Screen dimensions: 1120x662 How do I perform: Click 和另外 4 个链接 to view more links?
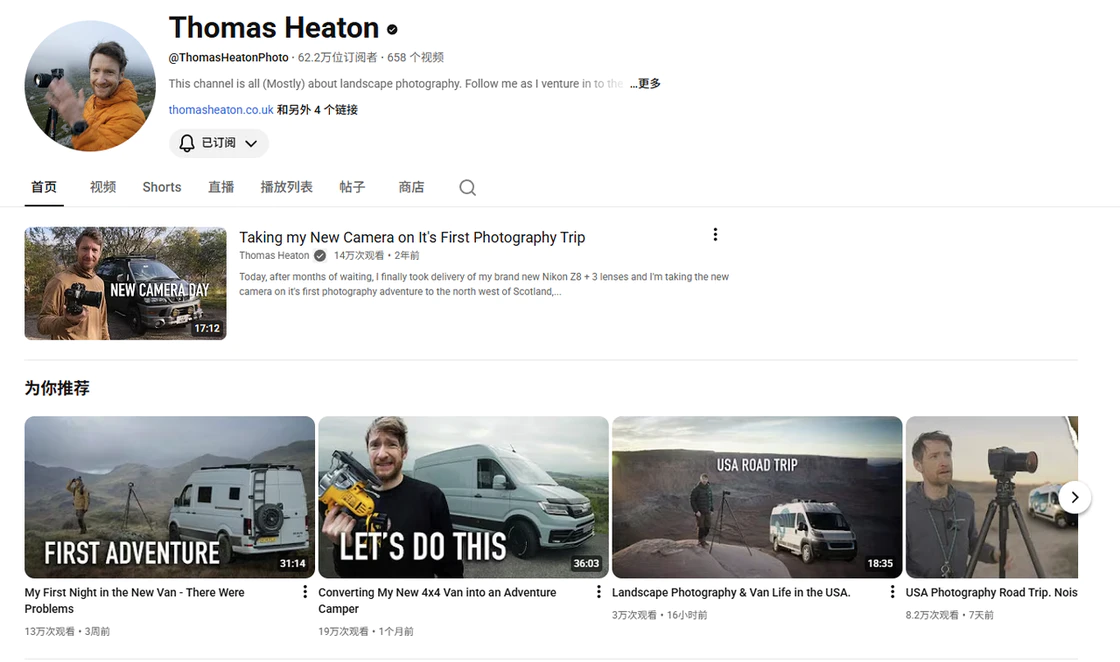click(x=317, y=110)
